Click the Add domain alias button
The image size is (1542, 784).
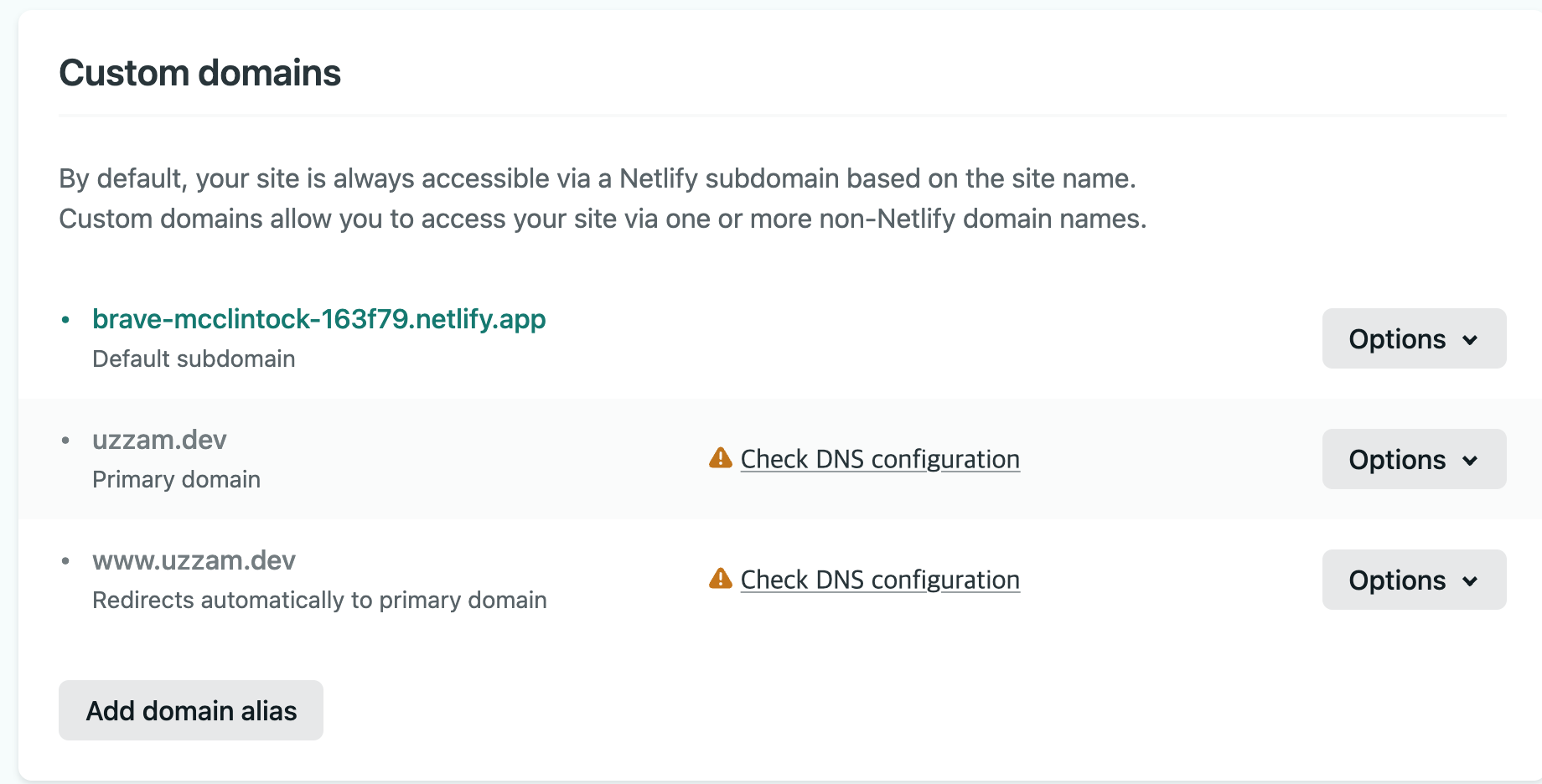point(191,710)
